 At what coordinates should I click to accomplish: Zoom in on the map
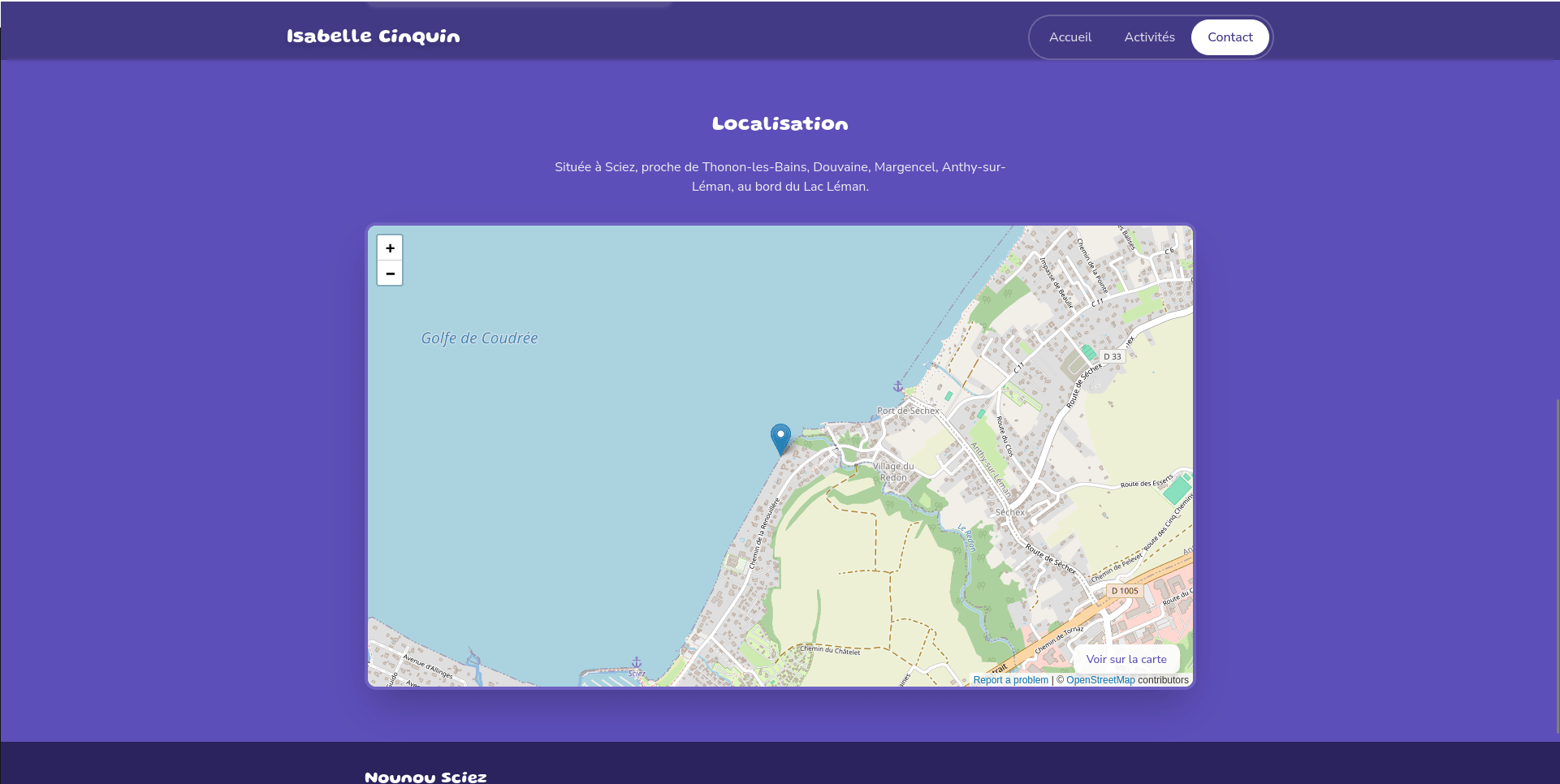pyautogui.click(x=390, y=248)
